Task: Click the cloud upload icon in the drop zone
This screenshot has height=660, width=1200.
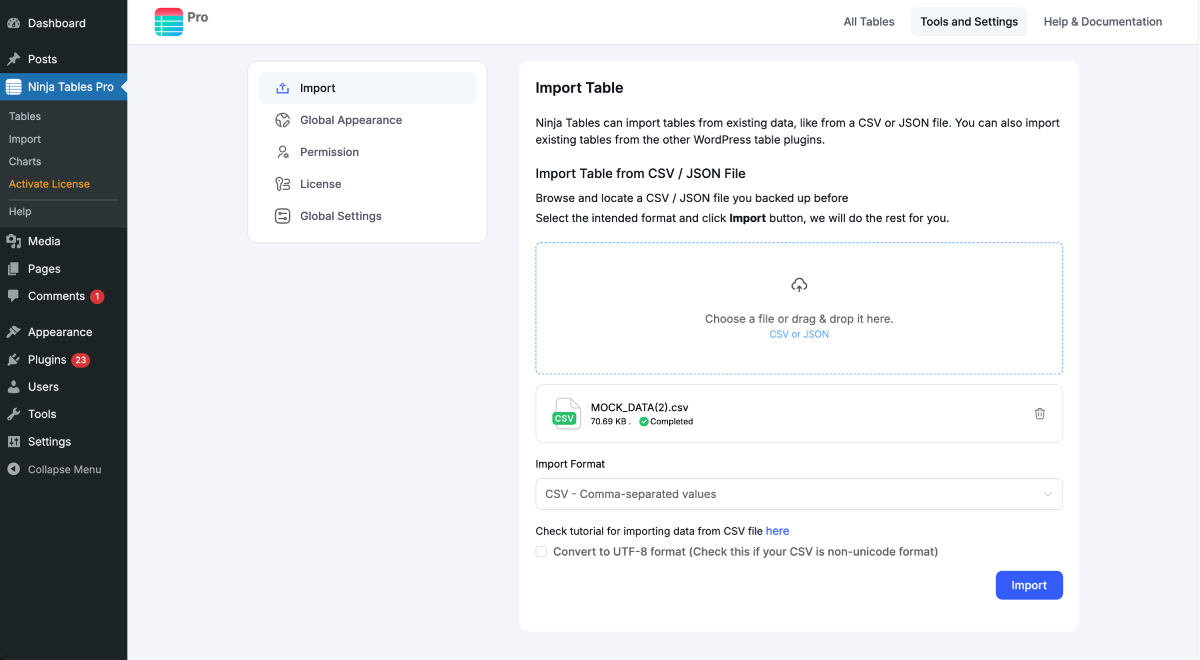Action: (799, 286)
